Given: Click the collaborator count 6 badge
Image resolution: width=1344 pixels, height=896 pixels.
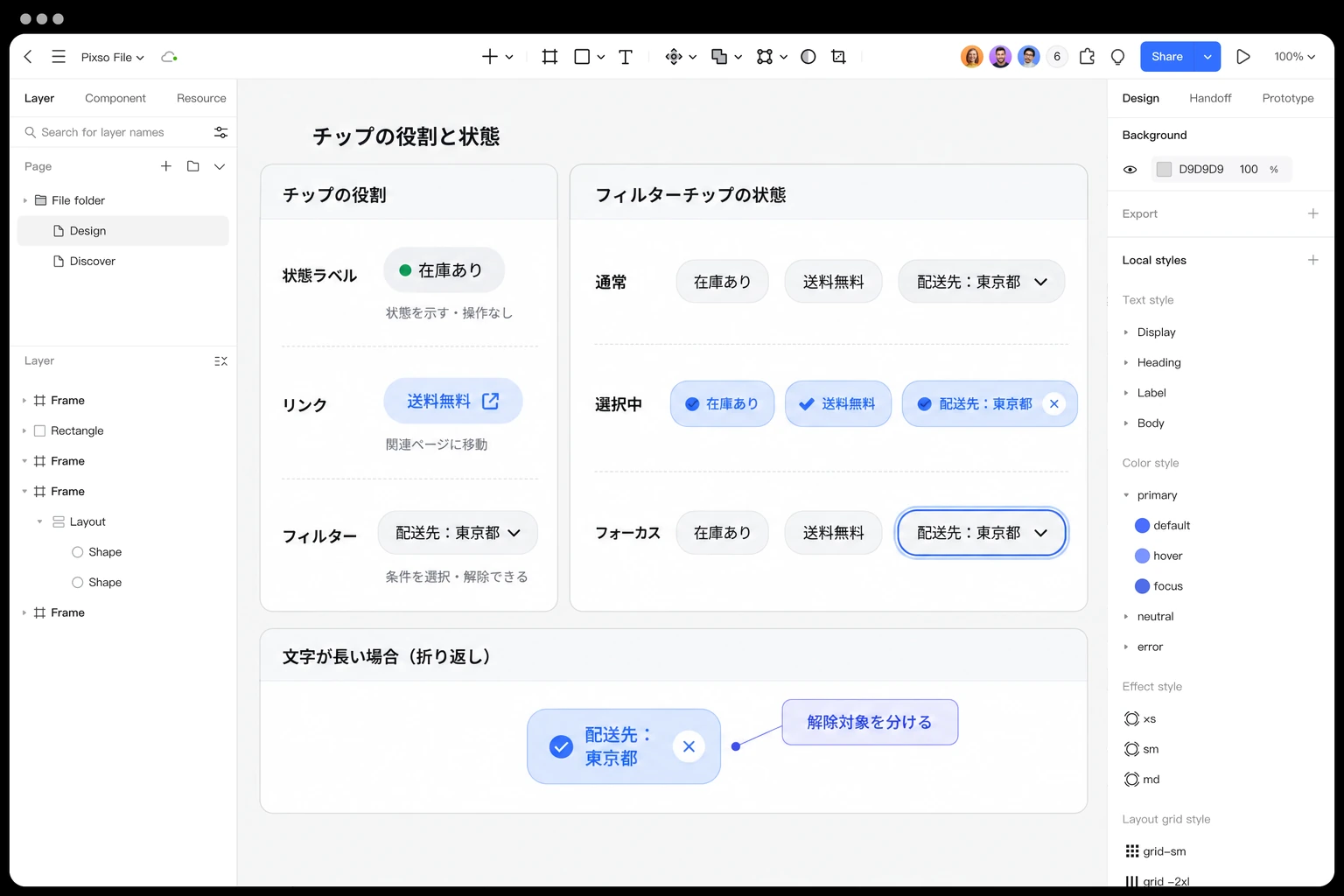Looking at the screenshot, I should click(x=1057, y=57).
